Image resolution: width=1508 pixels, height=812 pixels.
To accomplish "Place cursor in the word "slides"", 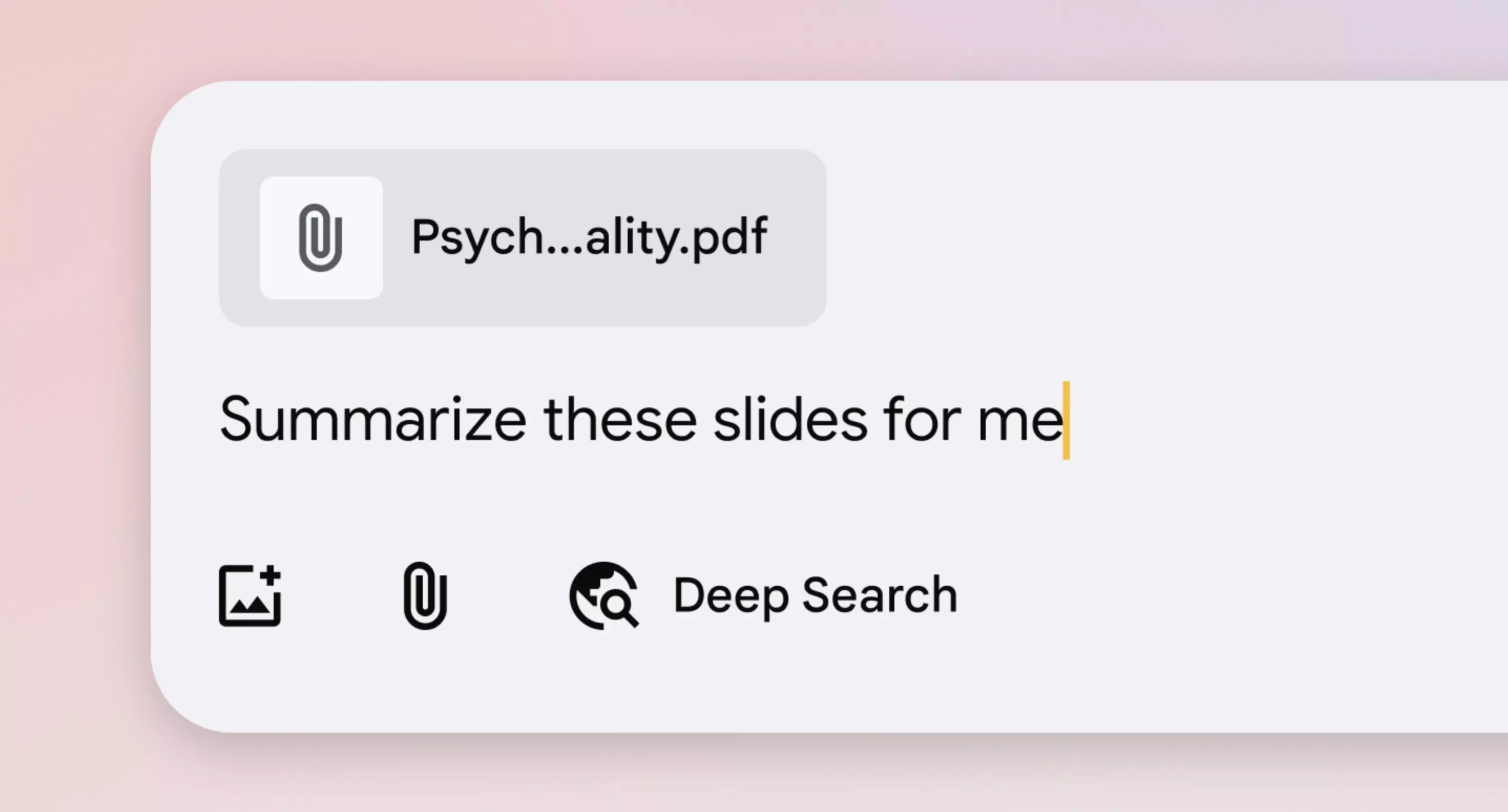I will tap(790, 420).
